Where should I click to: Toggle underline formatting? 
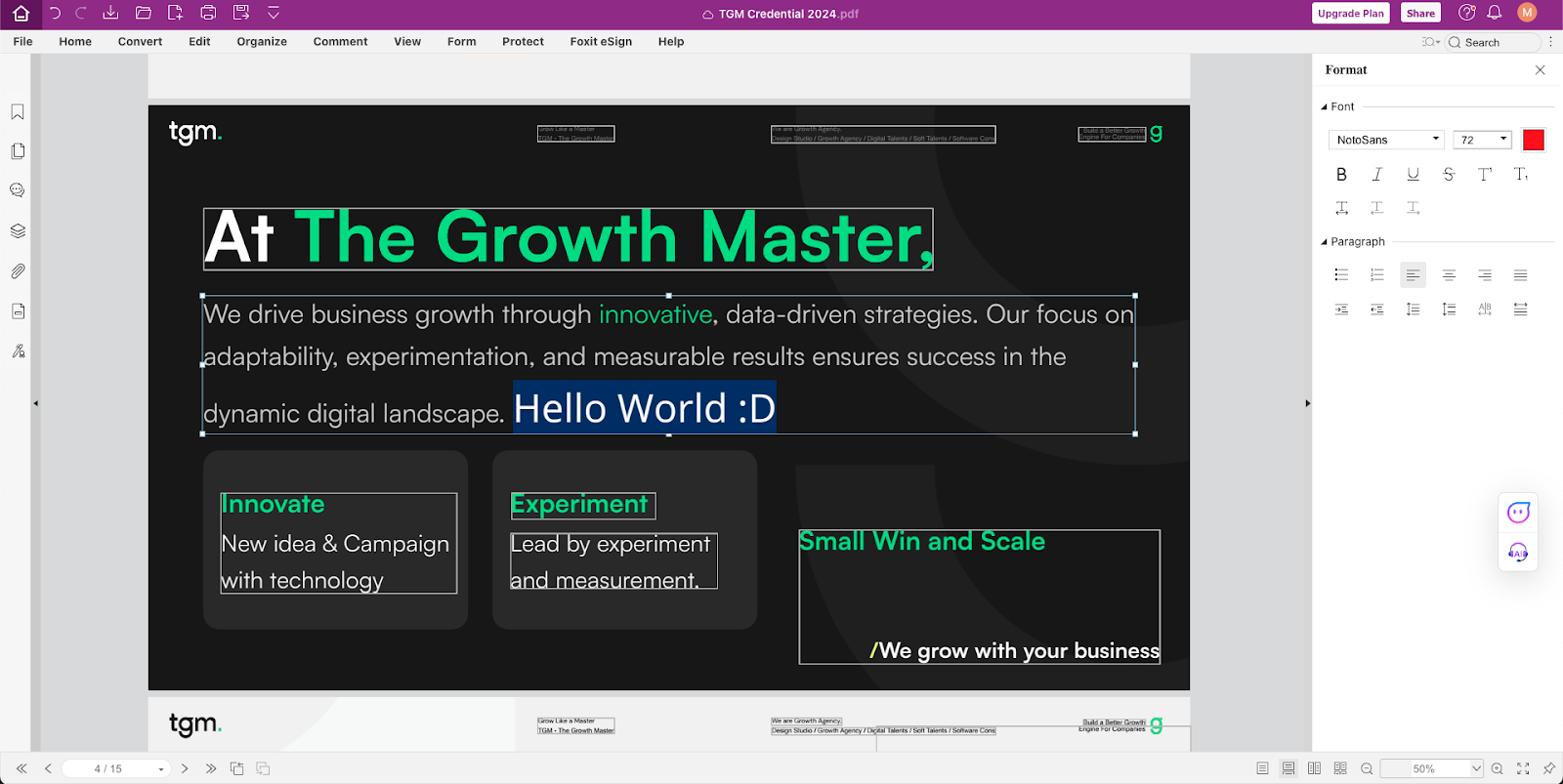[1413, 174]
